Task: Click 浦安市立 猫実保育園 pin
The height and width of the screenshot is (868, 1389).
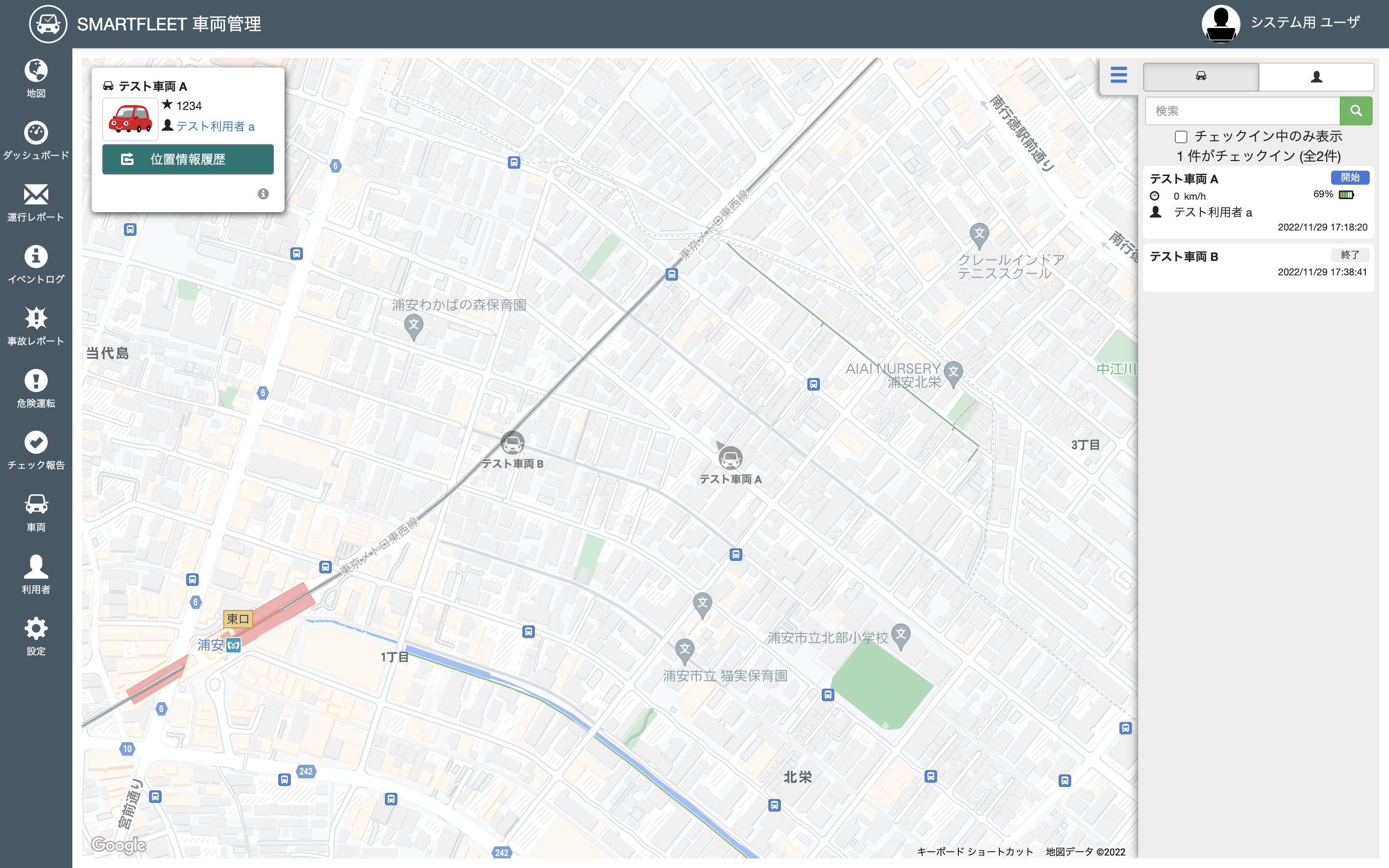Action: point(684,653)
